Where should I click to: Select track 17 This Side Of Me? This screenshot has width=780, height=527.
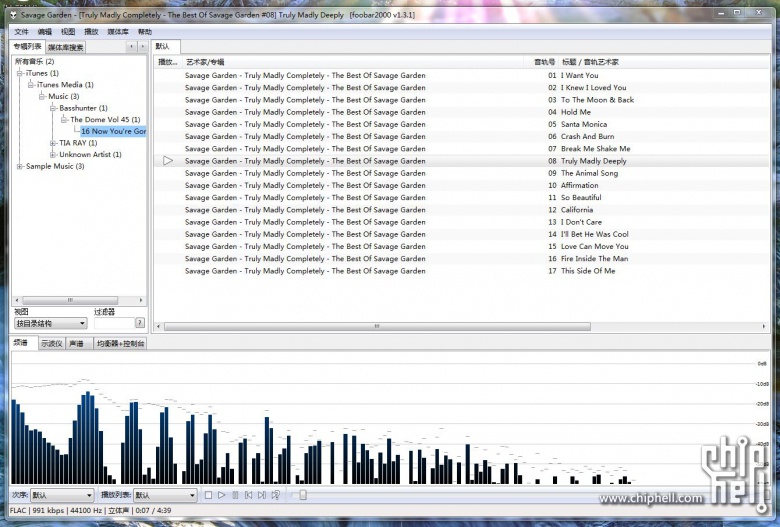[461, 271]
